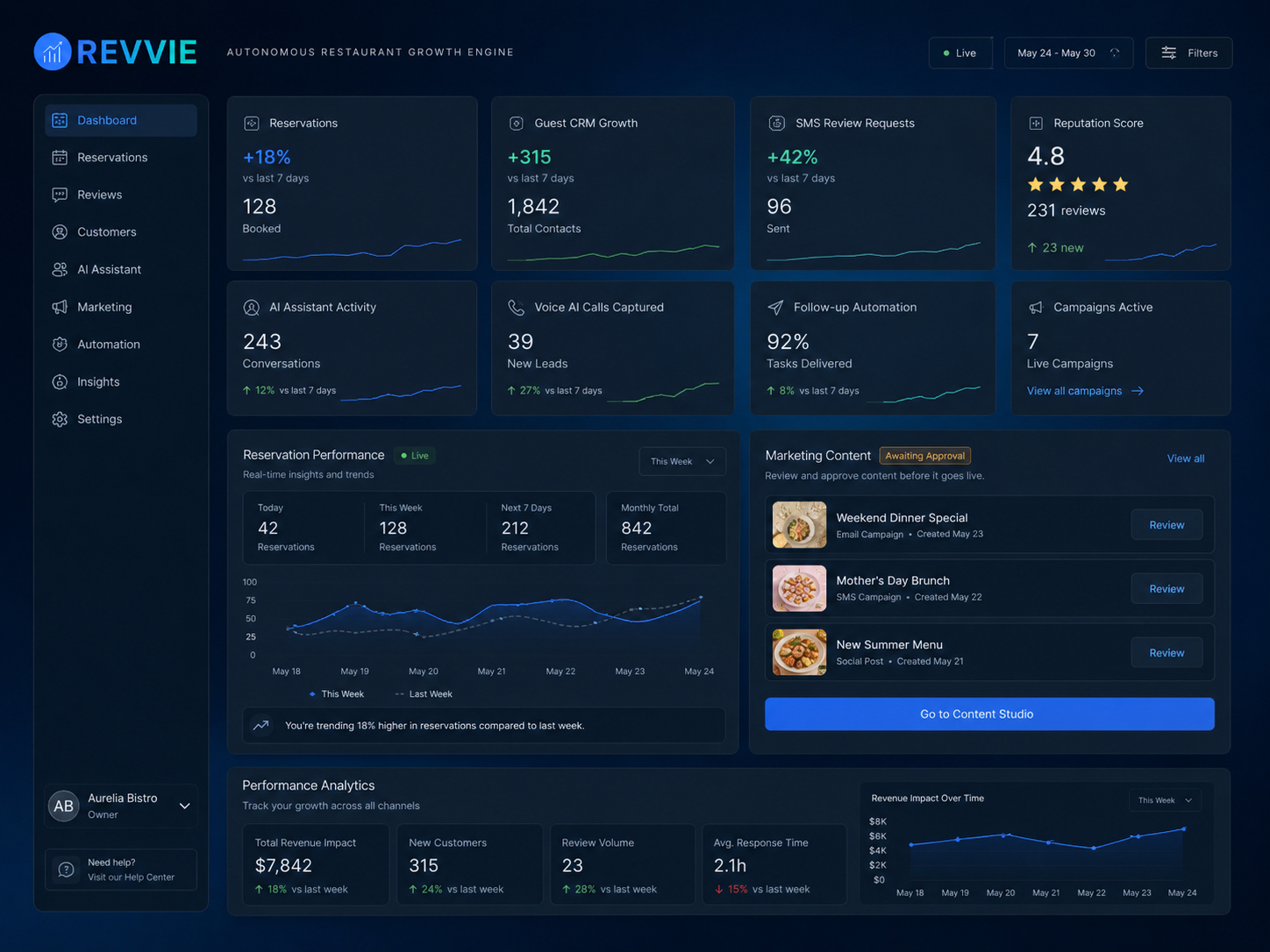Click the Awaiting Approval badge
This screenshot has width=1270, height=952.
[x=924, y=456]
